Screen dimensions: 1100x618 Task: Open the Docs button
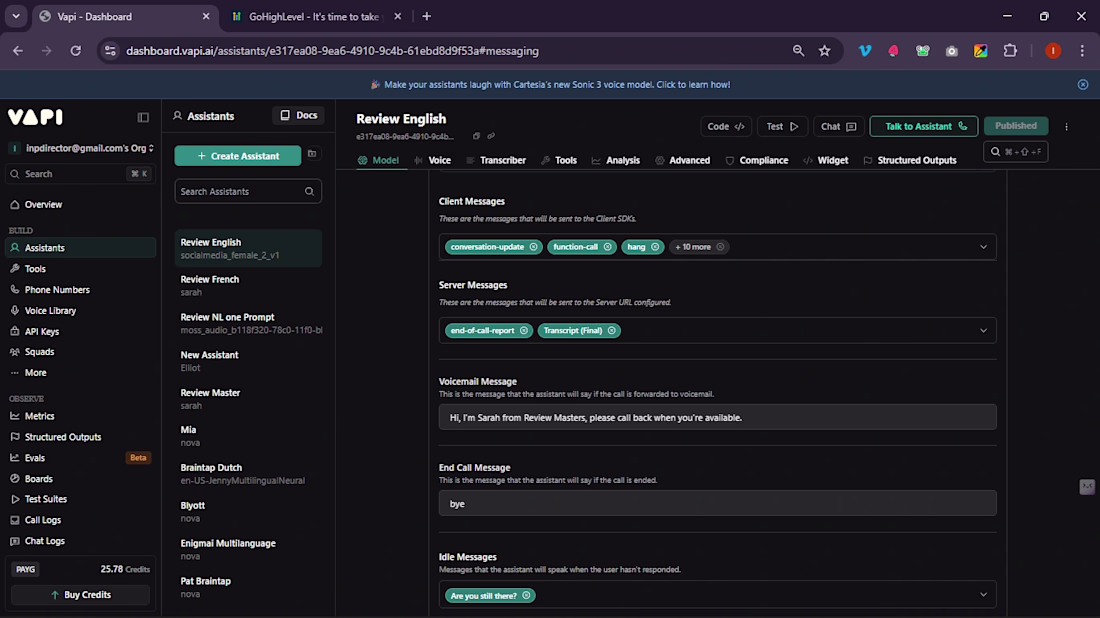(298, 115)
